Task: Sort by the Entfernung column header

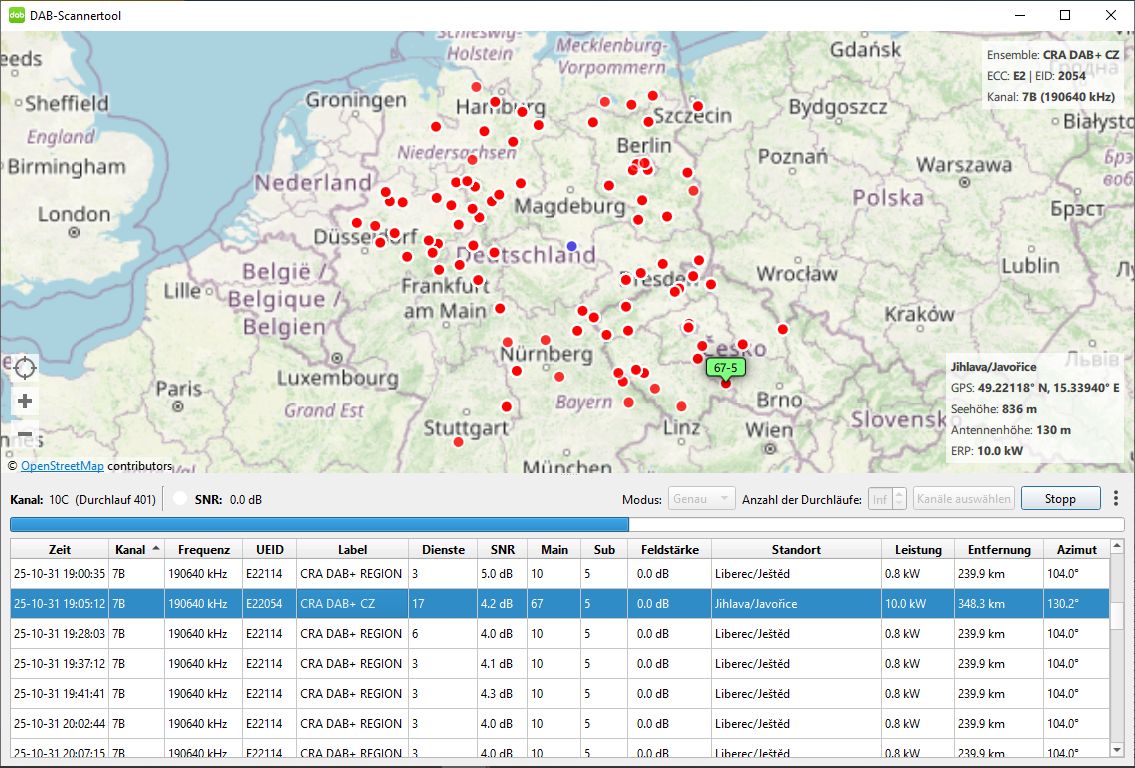Action: pyautogui.click(x=998, y=549)
